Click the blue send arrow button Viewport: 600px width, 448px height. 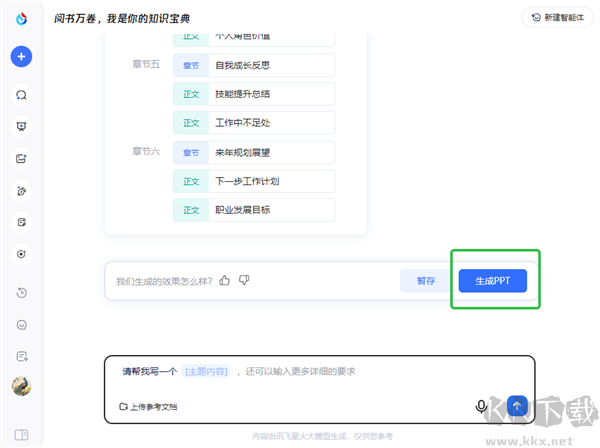pos(517,406)
